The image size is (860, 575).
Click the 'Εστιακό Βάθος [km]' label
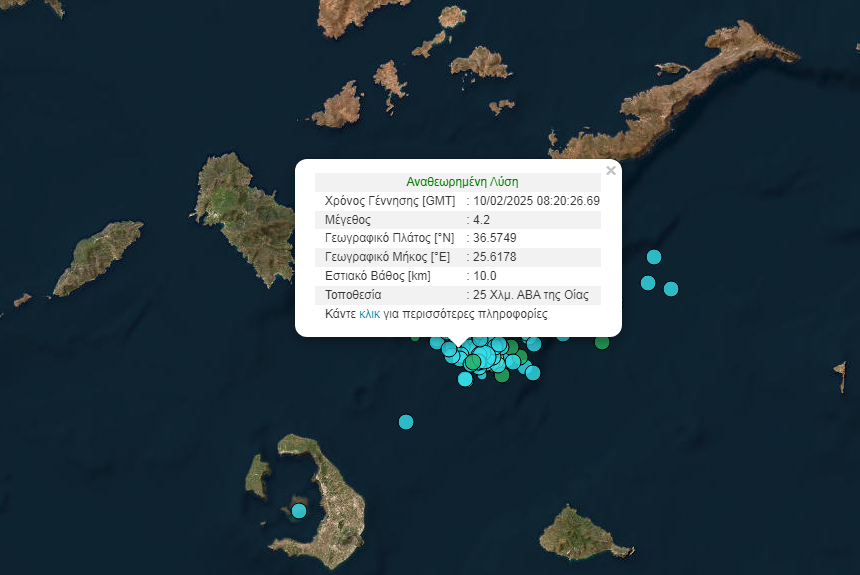click(378, 275)
